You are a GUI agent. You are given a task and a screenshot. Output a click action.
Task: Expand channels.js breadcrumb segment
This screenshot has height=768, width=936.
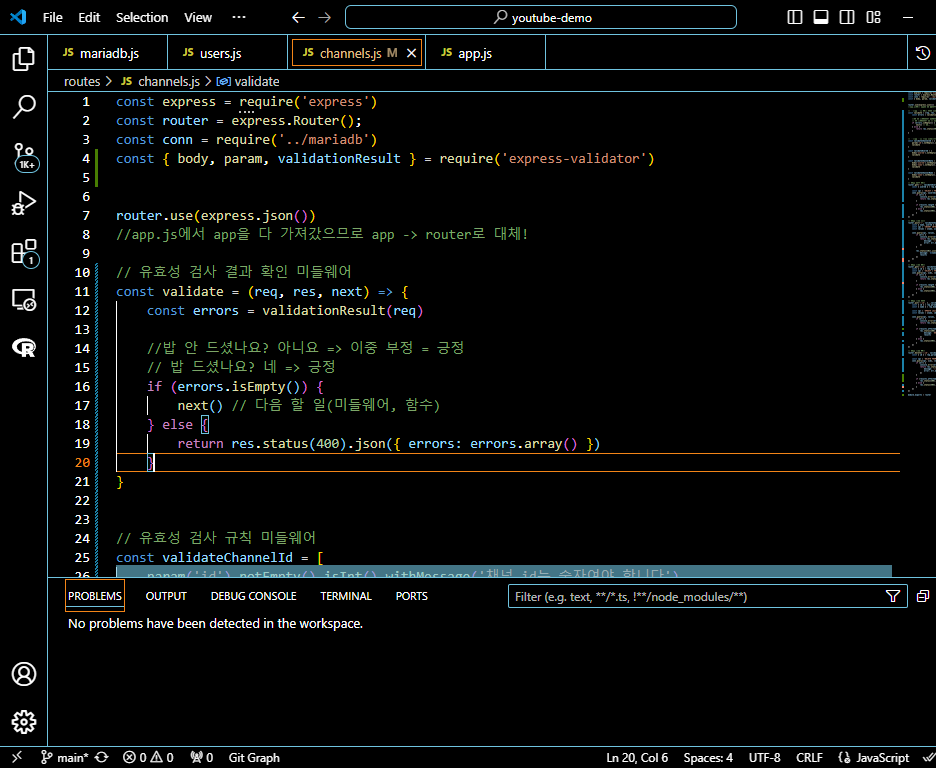[161, 81]
